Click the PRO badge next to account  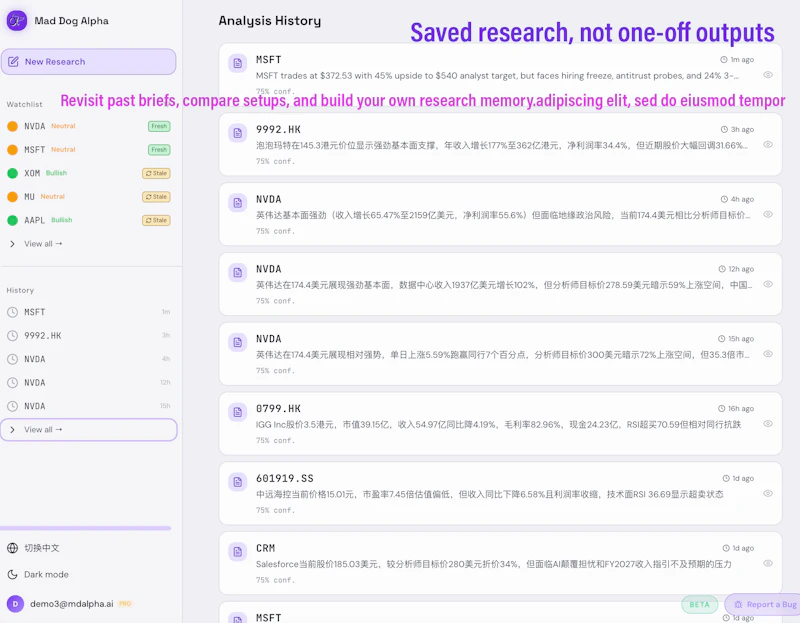pos(125,604)
